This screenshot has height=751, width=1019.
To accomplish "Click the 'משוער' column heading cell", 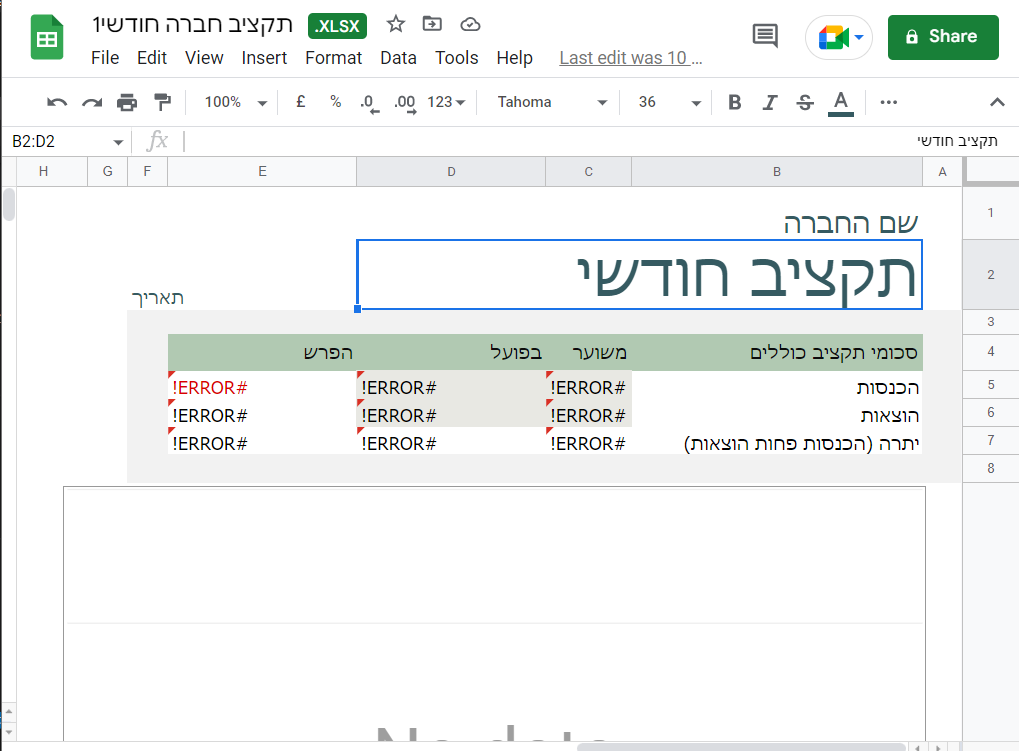I will pyautogui.click(x=588, y=353).
